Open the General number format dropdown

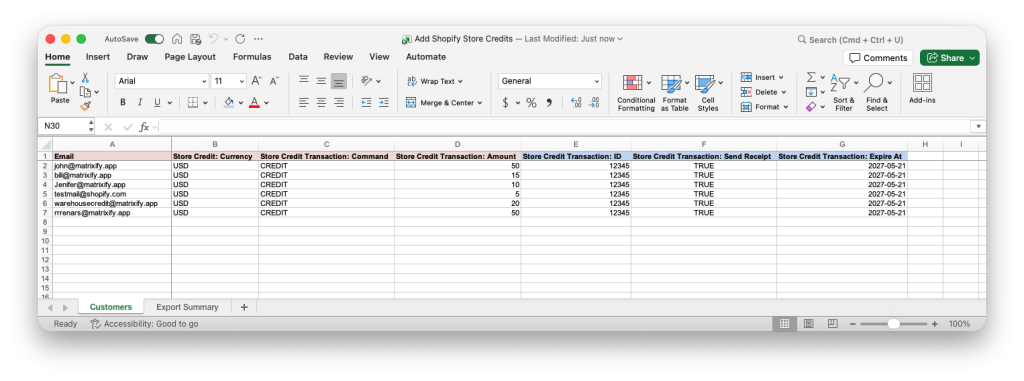pyautogui.click(x=597, y=82)
